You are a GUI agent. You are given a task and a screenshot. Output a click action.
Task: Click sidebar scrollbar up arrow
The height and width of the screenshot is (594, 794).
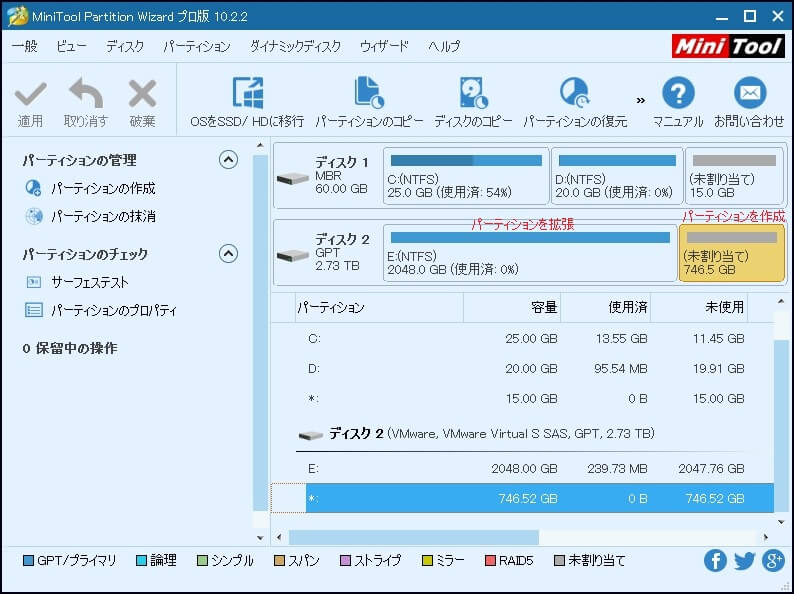click(x=260, y=146)
